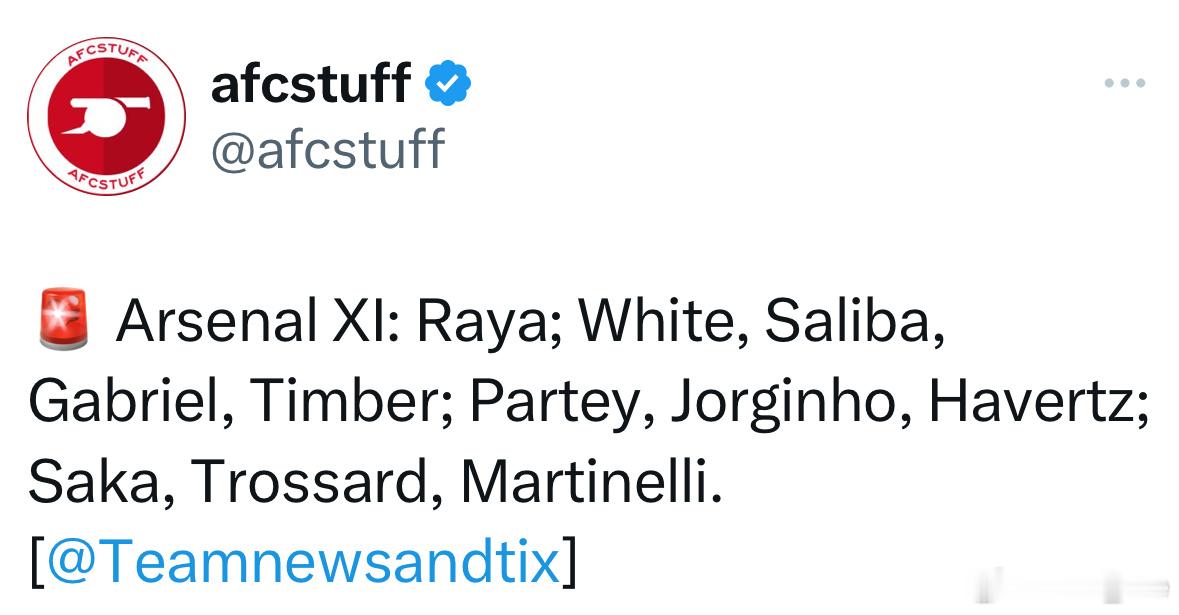Viewport: 1179px width, 615px height.
Task: Click the blurred watermark at bottom right
Action: 1074,586
